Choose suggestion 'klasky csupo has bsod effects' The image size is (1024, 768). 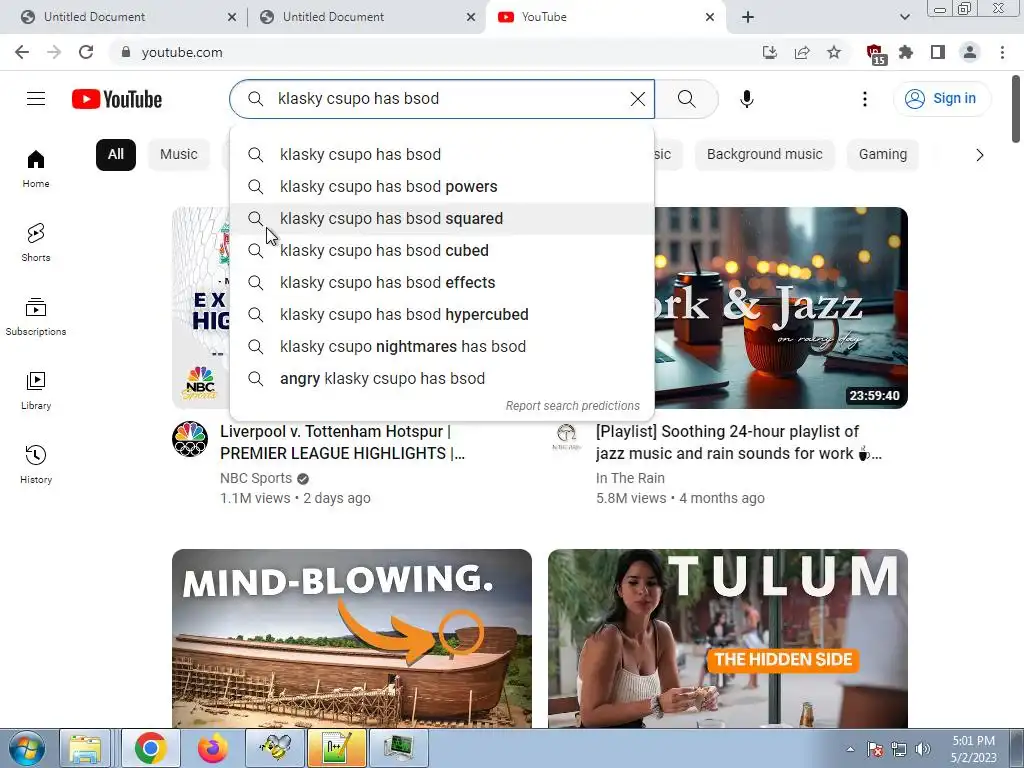coord(442,283)
